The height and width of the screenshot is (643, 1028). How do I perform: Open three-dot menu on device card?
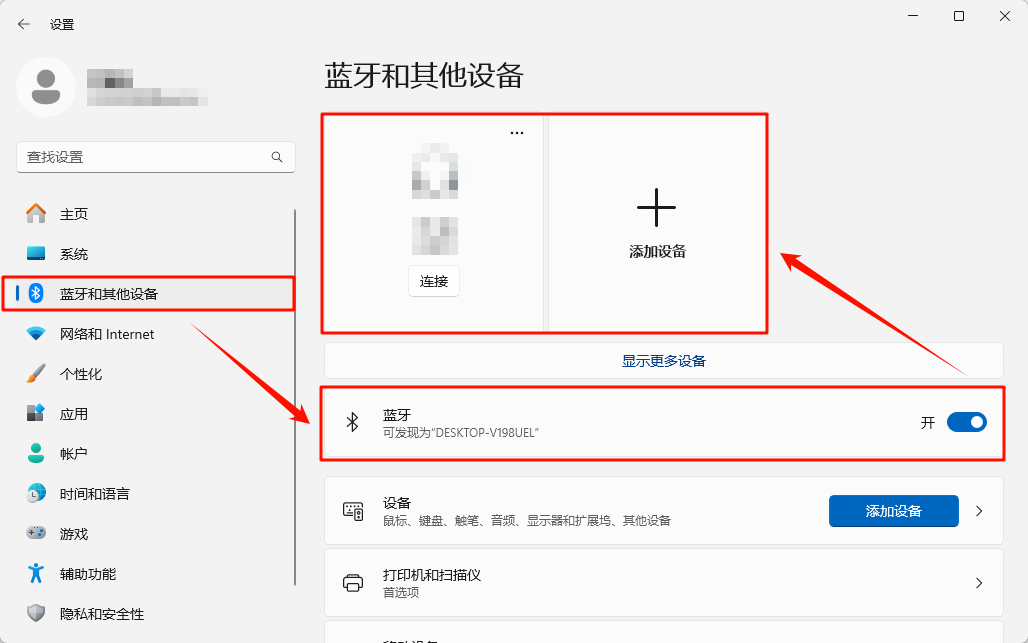click(x=517, y=133)
